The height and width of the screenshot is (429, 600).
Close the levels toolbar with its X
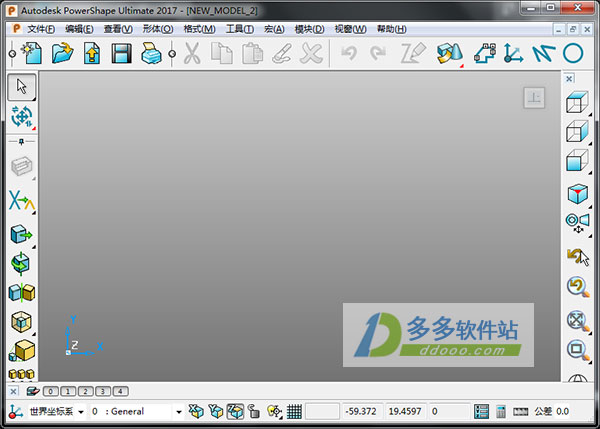[13, 391]
